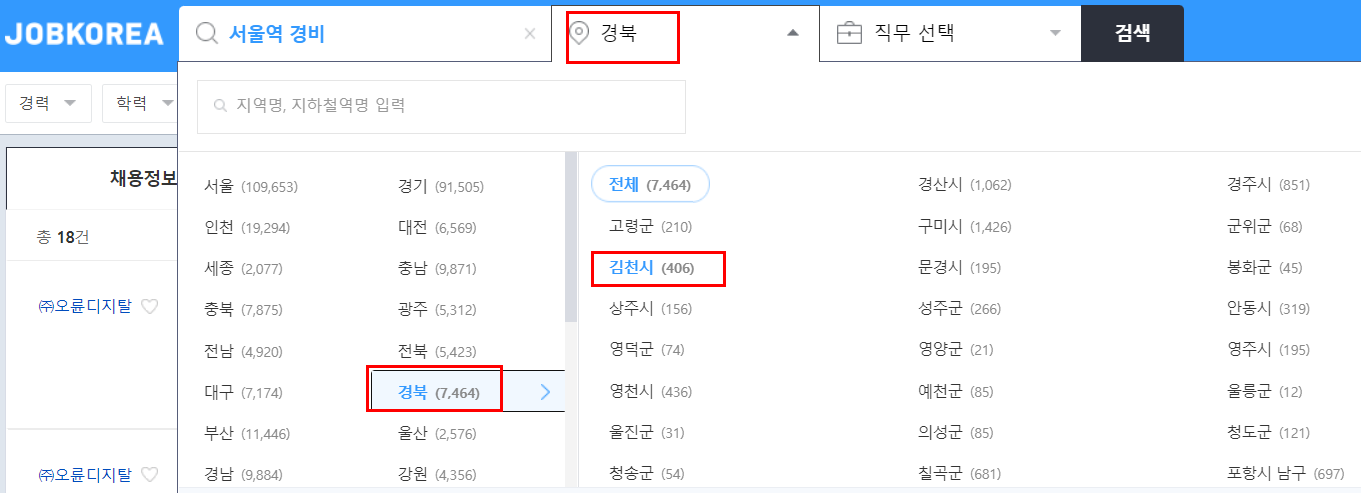Clear the keyword with the X icon
The width and height of the screenshot is (1361, 493).
530,33
